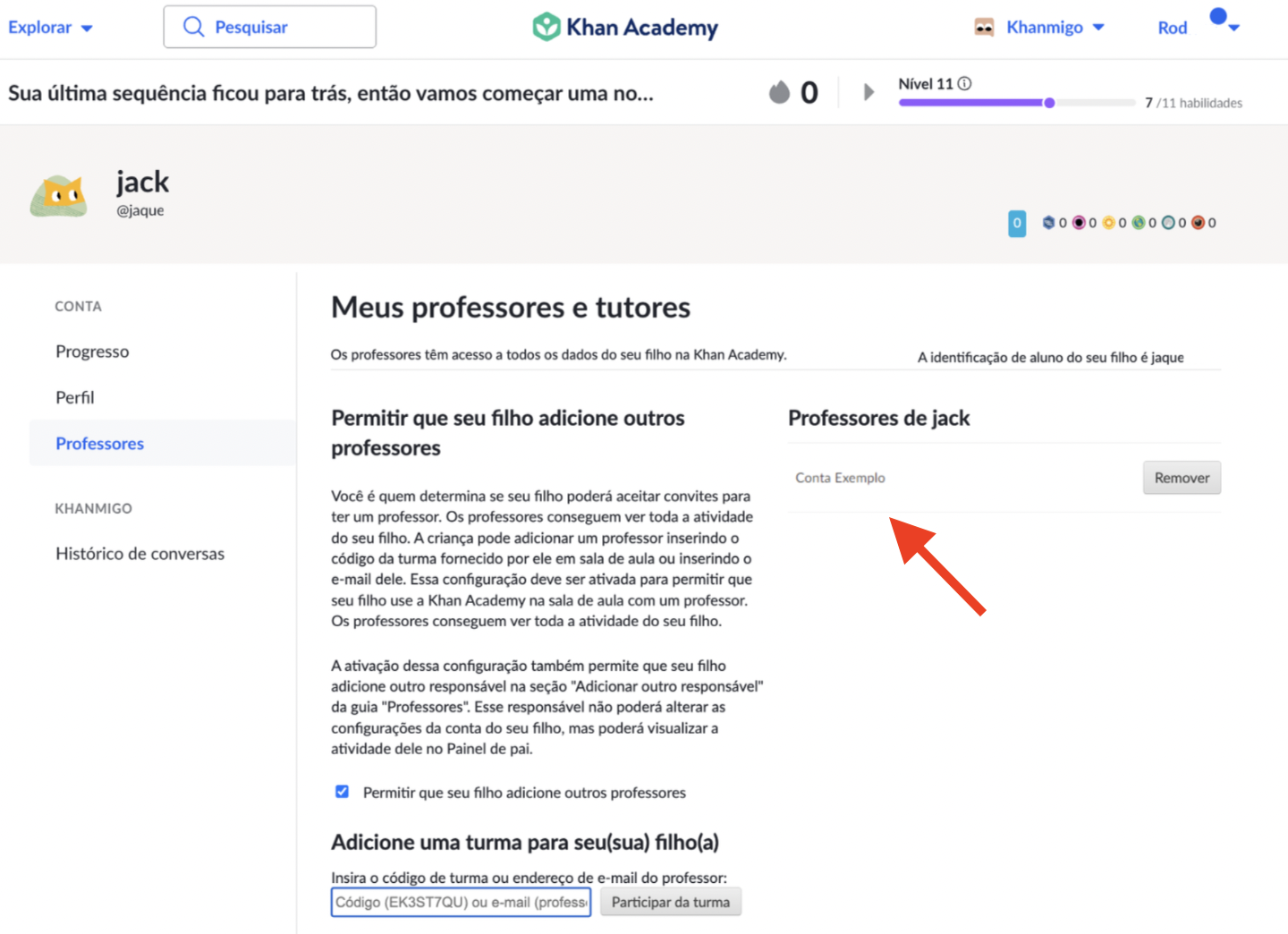
Task: Click the 'Professores de jack' heading
Action: tap(878, 418)
